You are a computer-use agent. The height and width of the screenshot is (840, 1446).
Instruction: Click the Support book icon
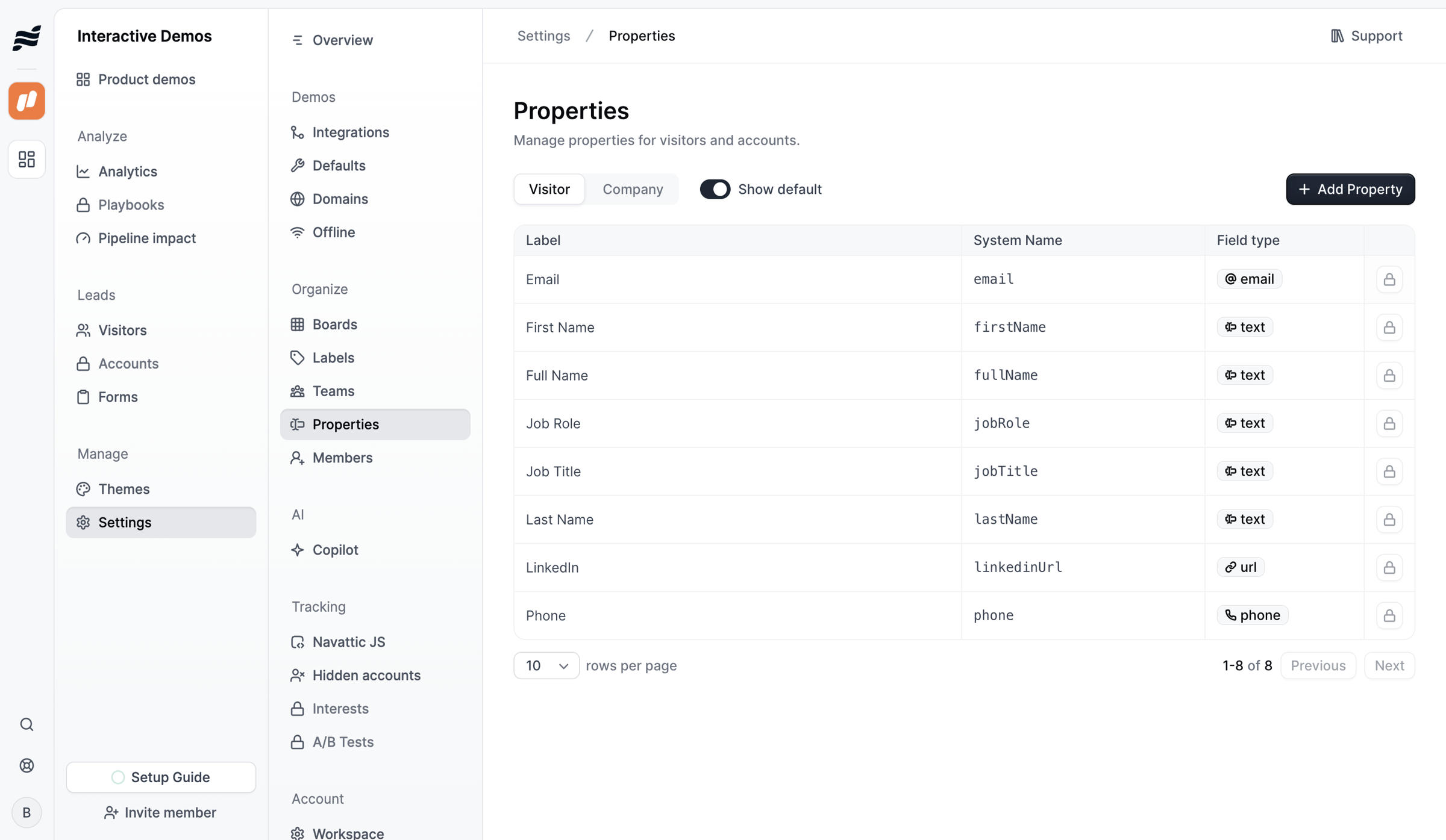tap(1337, 36)
